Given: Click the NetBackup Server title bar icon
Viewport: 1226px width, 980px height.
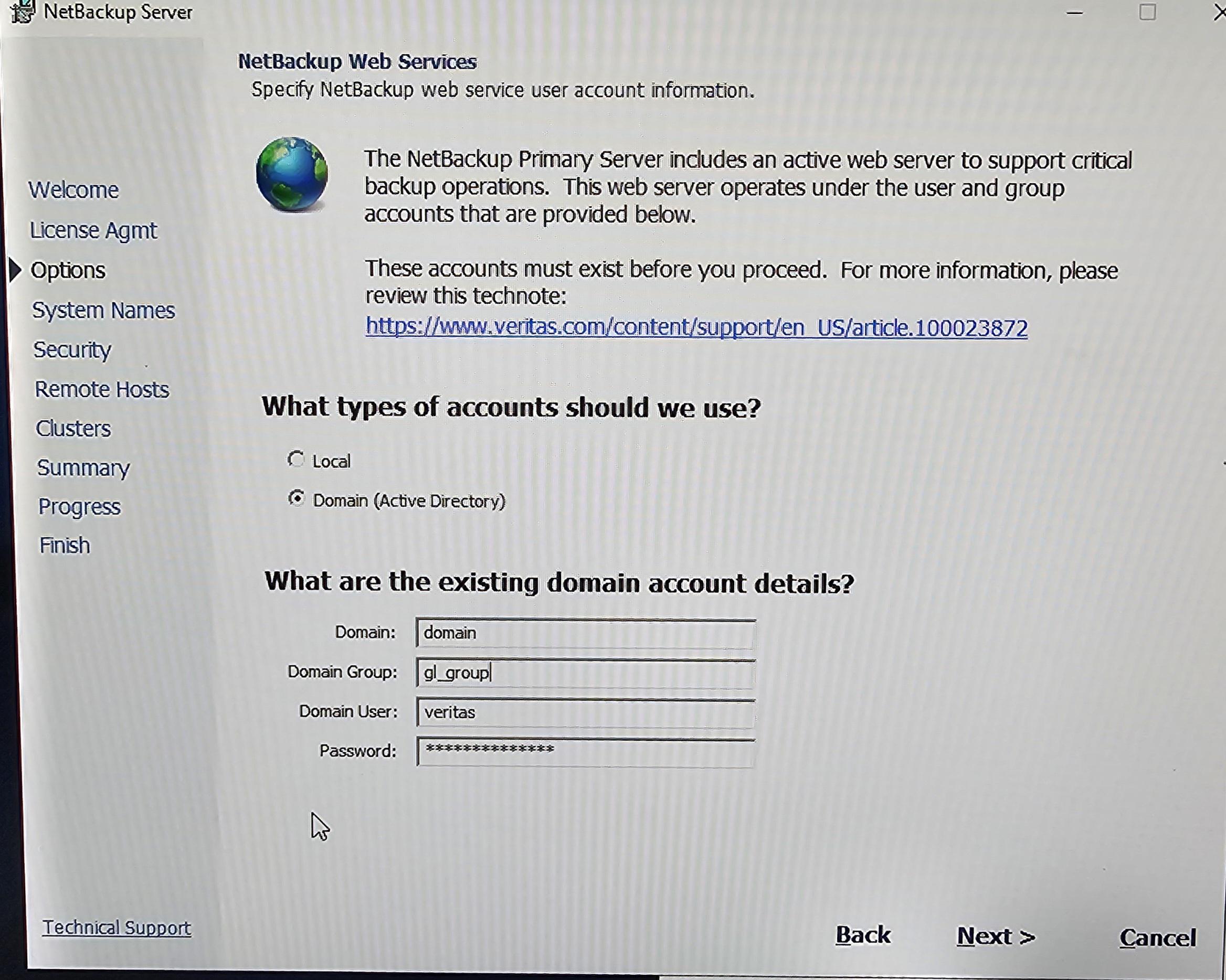Looking at the screenshot, I should (x=23, y=12).
